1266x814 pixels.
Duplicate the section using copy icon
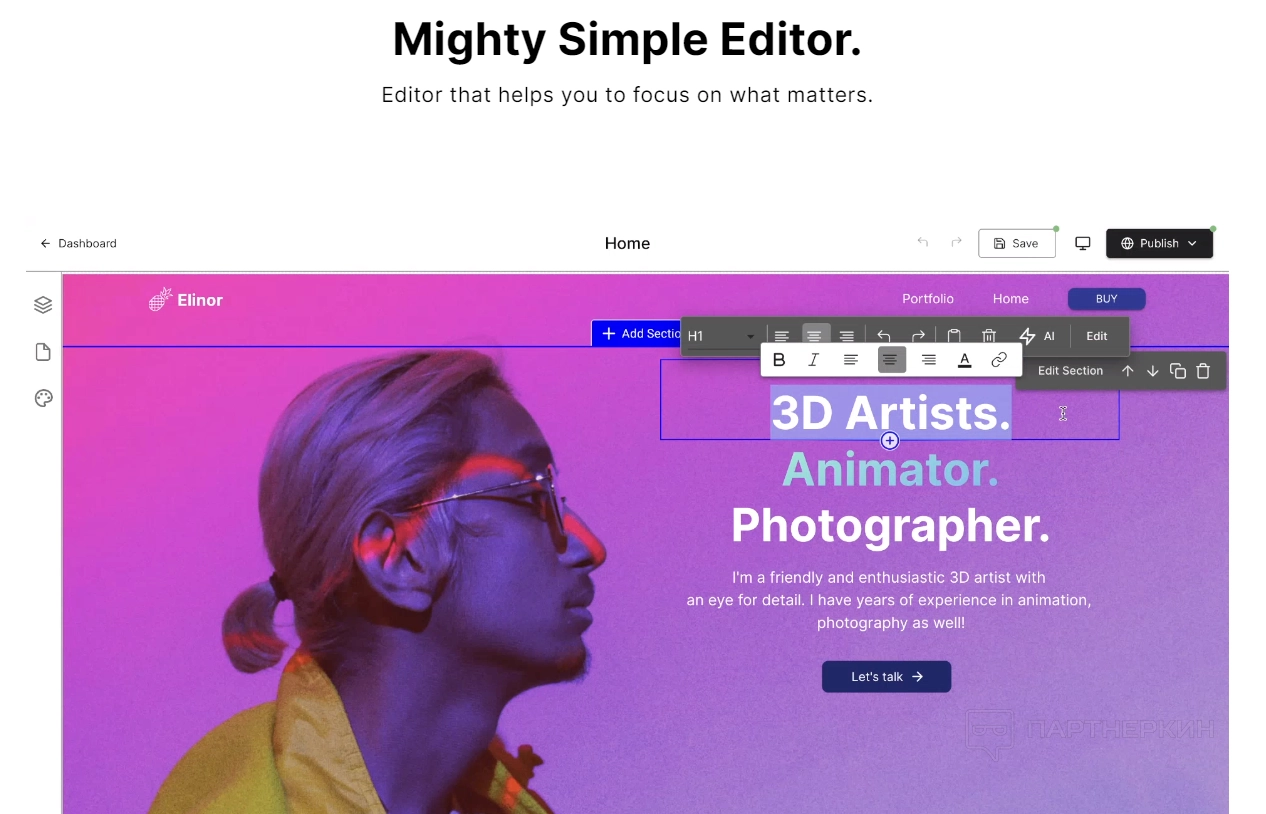(x=1178, y=371)
